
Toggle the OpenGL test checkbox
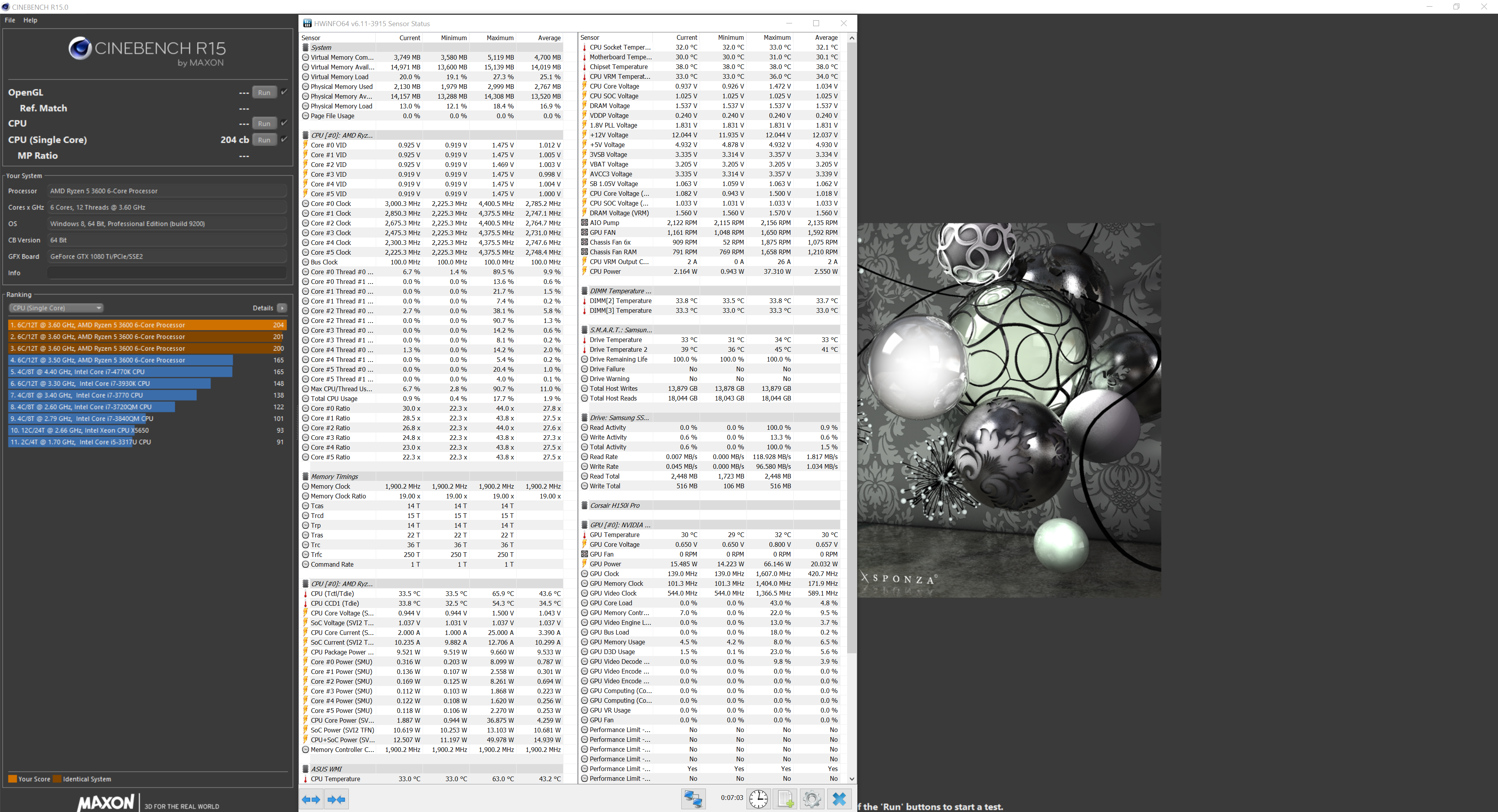(284, 92)
